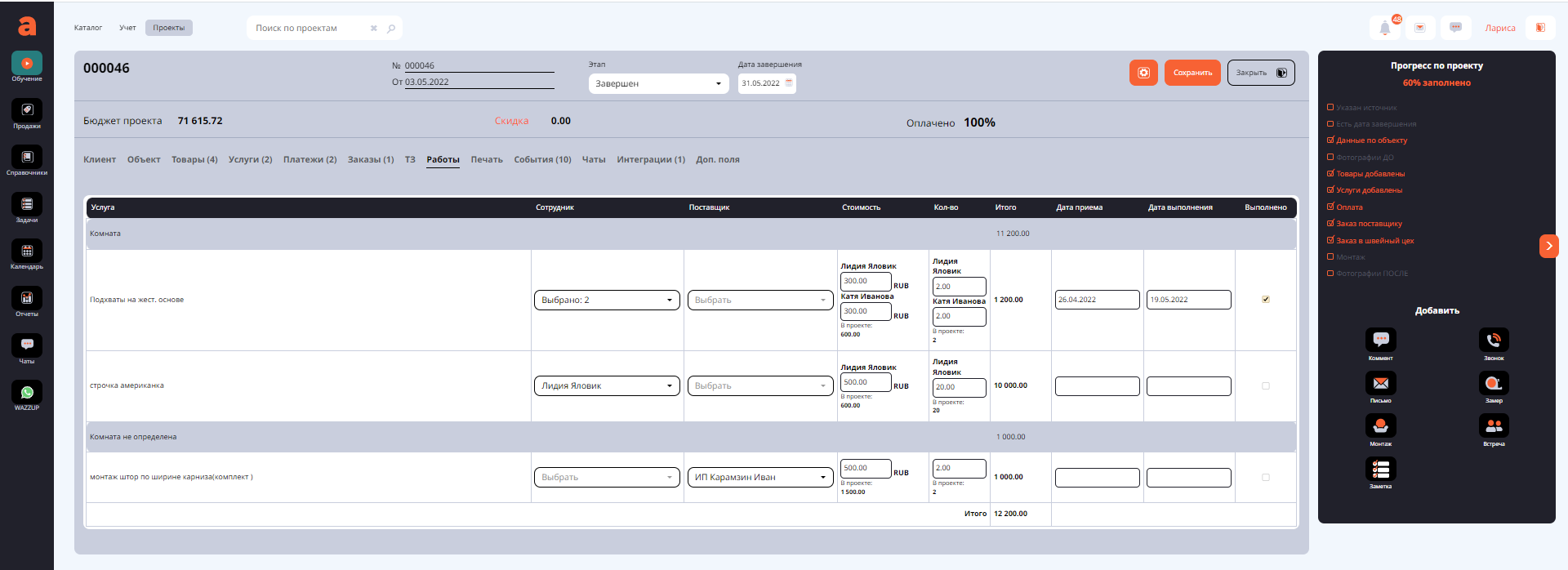
Task: Open supplier dropdown ИП Карамзин Иван
Action: point(759,478)
